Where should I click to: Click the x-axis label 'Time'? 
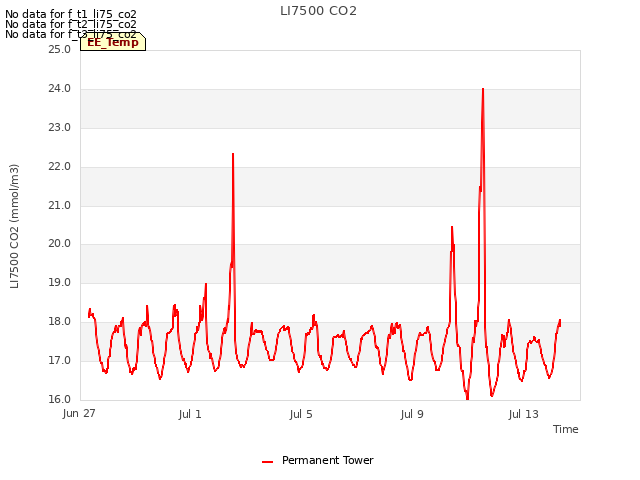click(565, 429)
